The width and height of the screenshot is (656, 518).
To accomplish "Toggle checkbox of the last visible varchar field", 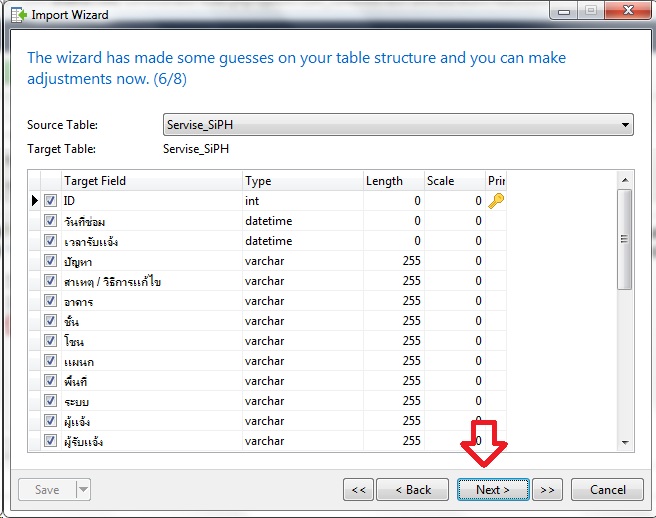I will tap(50, 441).
